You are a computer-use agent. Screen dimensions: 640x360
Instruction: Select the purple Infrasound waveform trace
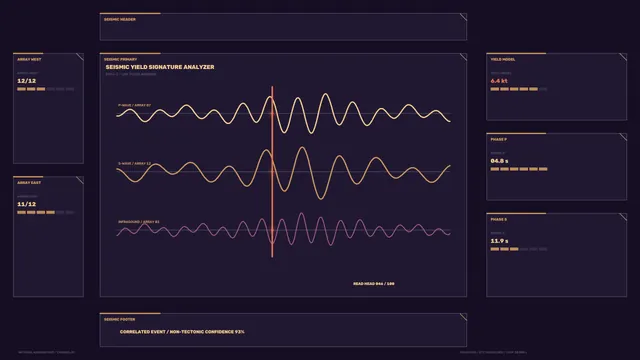[283, 229]
